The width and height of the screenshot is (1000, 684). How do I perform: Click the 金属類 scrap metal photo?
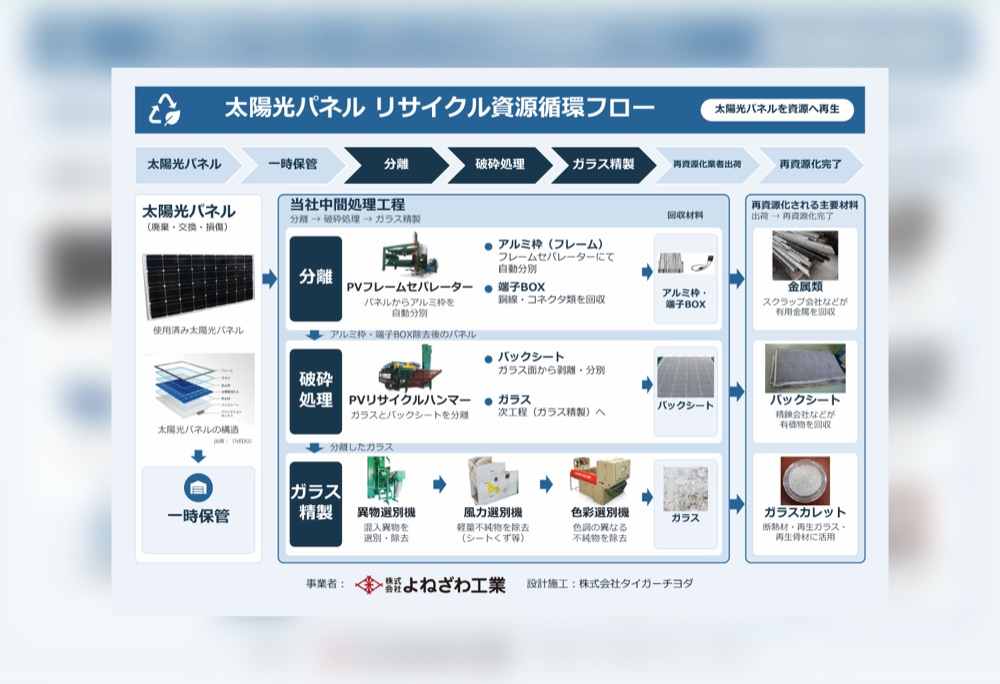tap(805, 256)
